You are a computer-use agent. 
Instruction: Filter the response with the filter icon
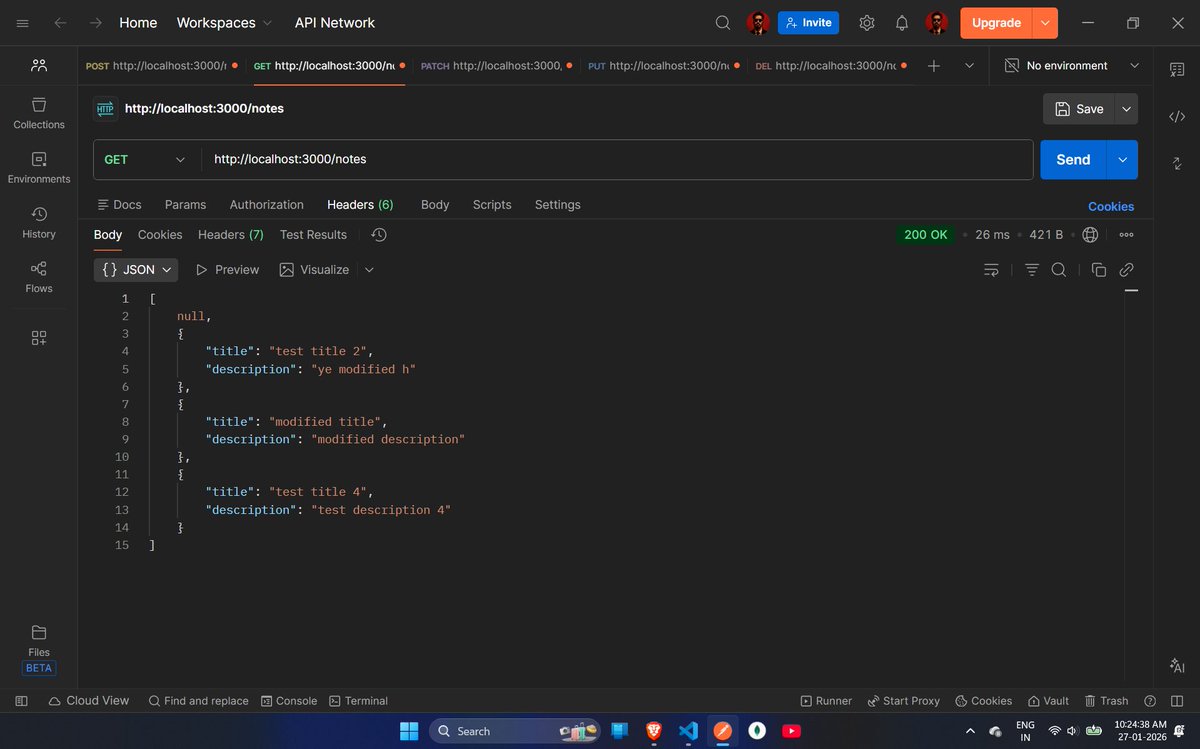1032,269
